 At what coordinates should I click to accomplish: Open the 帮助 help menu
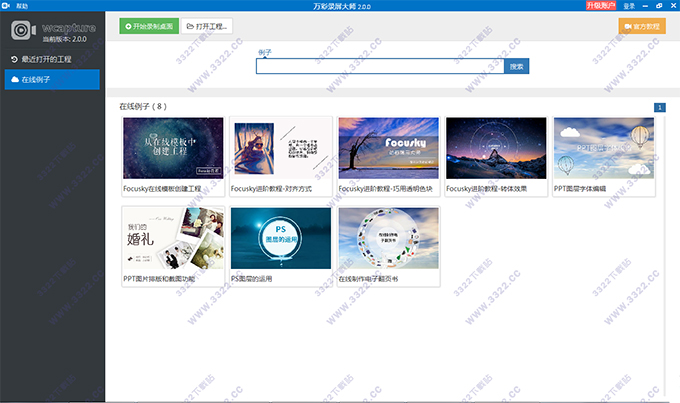tap(22, 6)
